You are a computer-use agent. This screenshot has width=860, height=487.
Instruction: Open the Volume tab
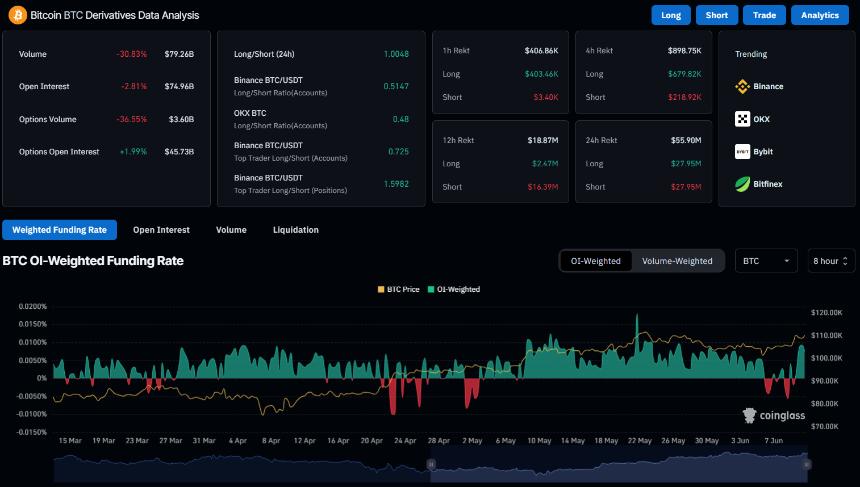tap(231, 230)
